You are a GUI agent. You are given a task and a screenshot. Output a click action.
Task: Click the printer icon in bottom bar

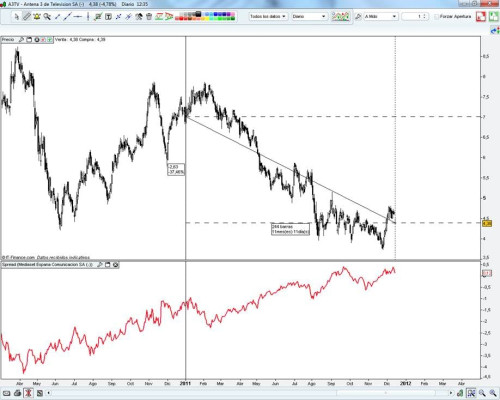point(17,393)
